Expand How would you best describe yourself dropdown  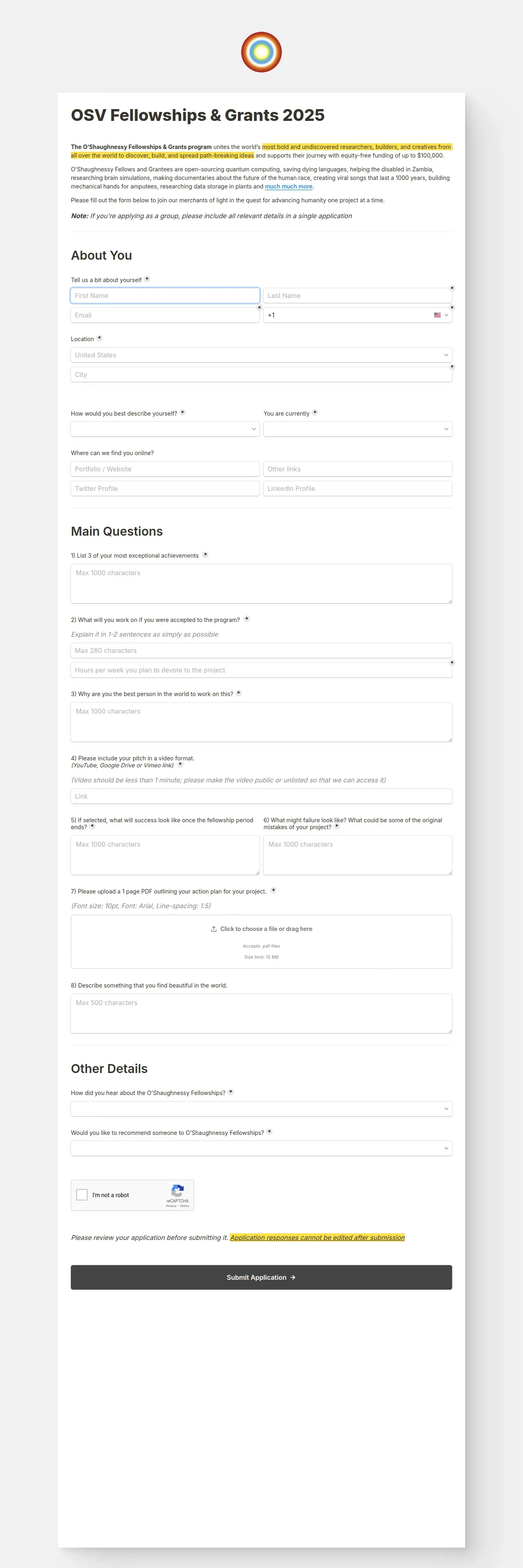(x=165, y=429)
